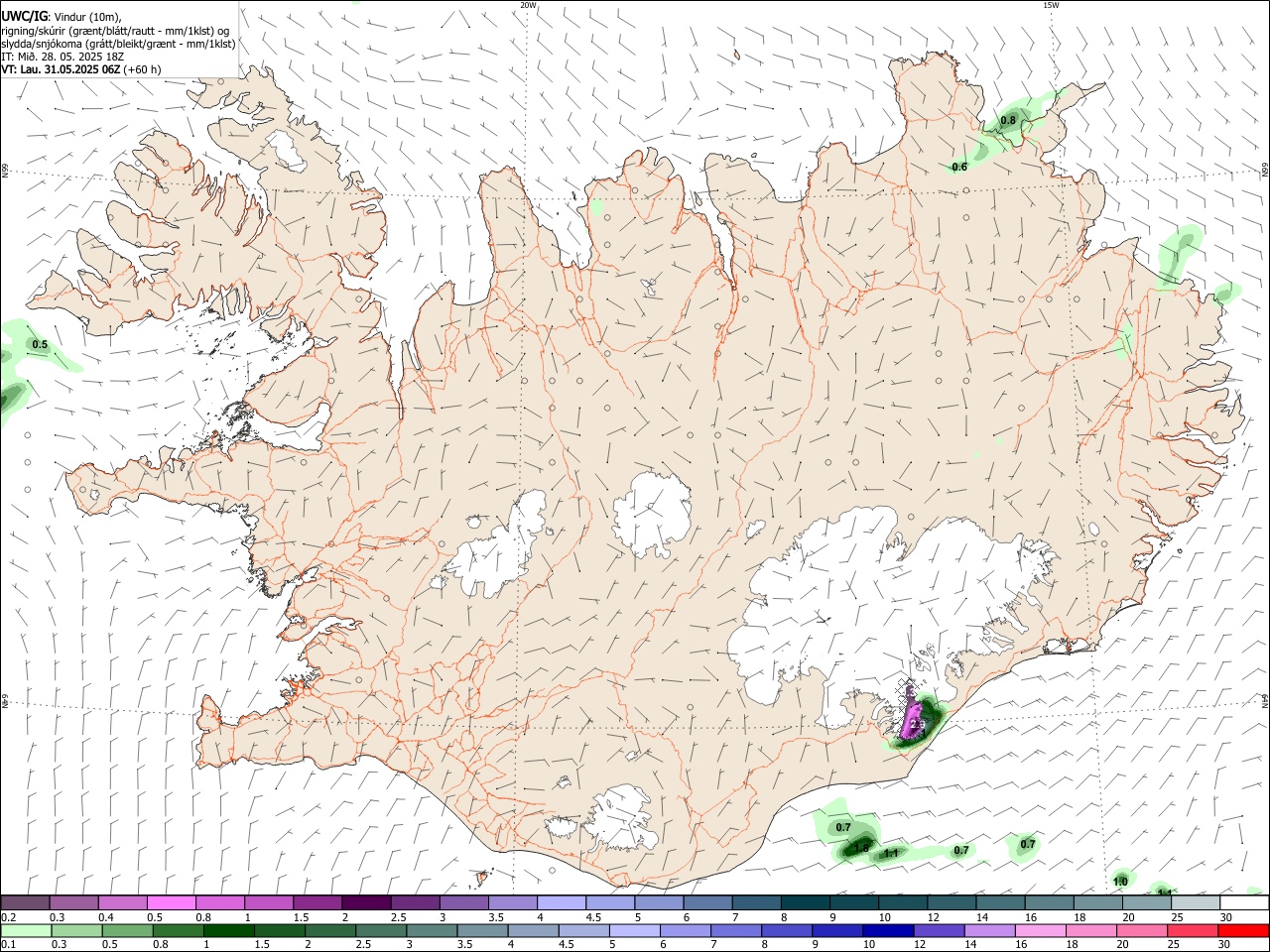This screenshot has height=952, width=1270.
Task: Click the UWC/IG title text
Action: click(x=23, y=16)
